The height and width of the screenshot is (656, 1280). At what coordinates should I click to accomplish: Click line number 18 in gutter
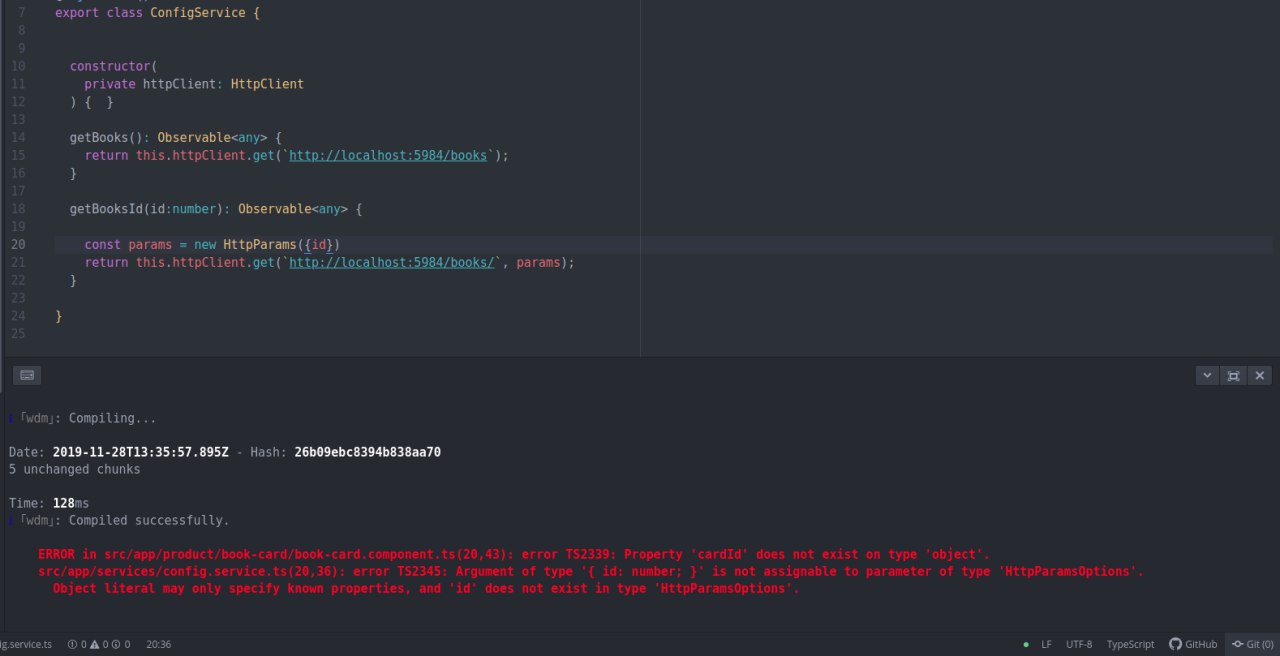18,209
